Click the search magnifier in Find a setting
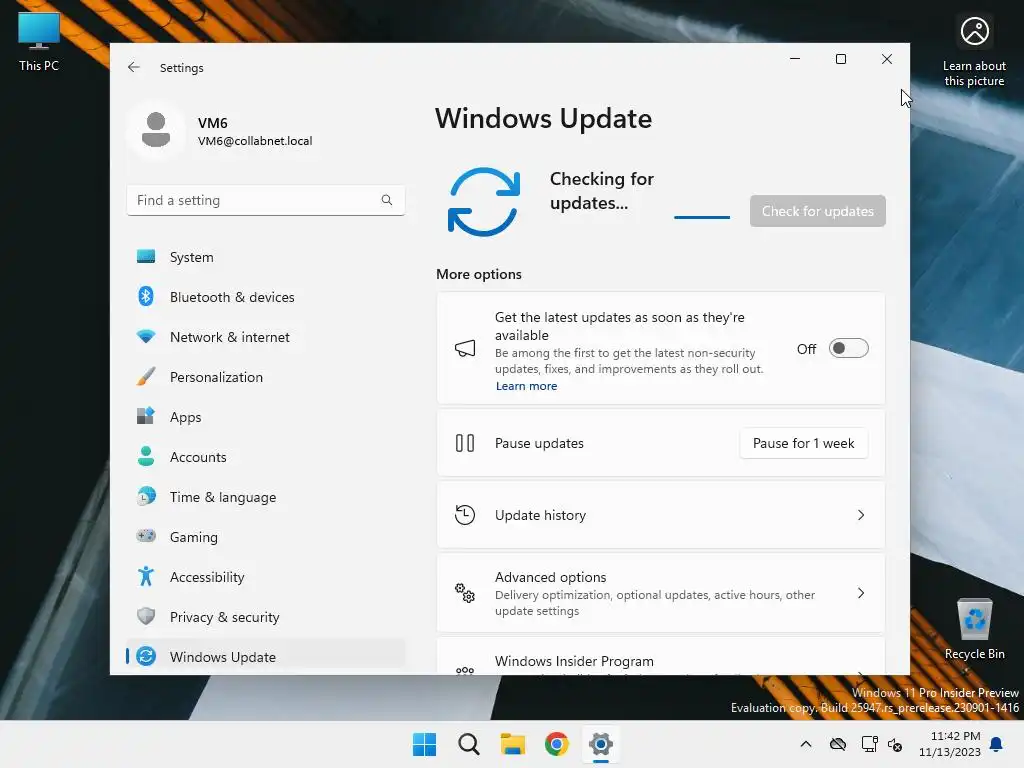 tap(387, 200)
